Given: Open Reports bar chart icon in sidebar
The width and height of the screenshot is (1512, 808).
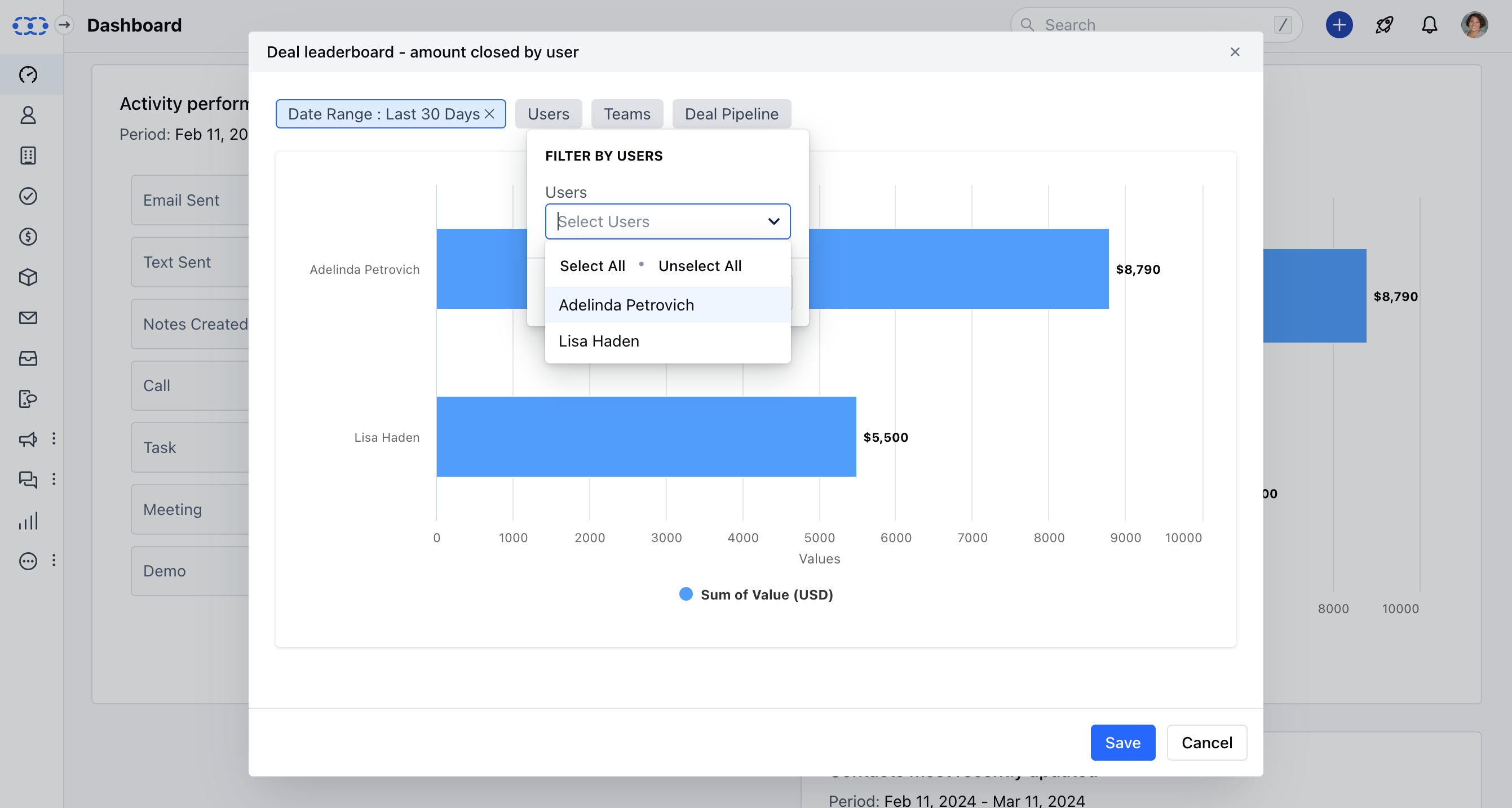Looking at the screenshot, I should [28, 521].
